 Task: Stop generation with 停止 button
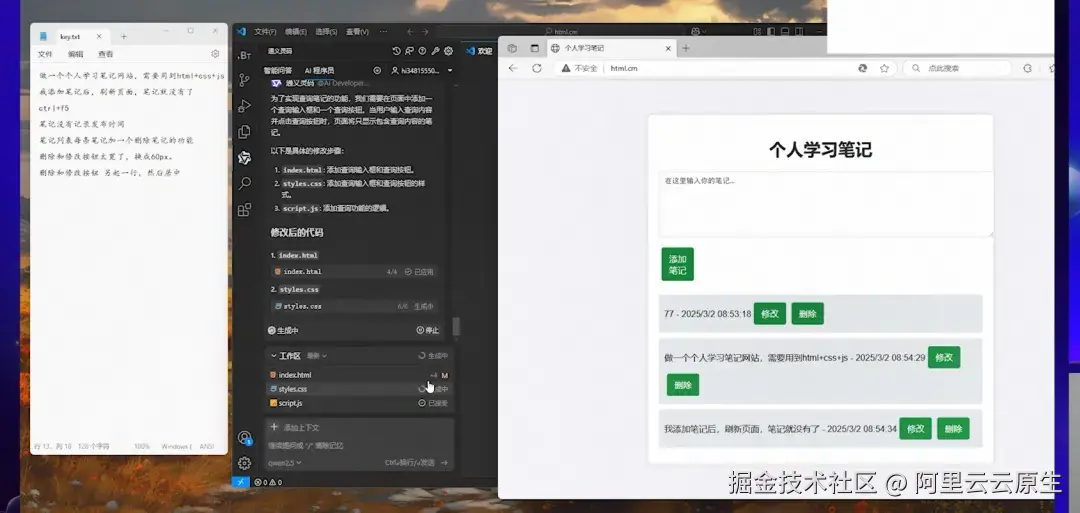click(x=428, y=331)
